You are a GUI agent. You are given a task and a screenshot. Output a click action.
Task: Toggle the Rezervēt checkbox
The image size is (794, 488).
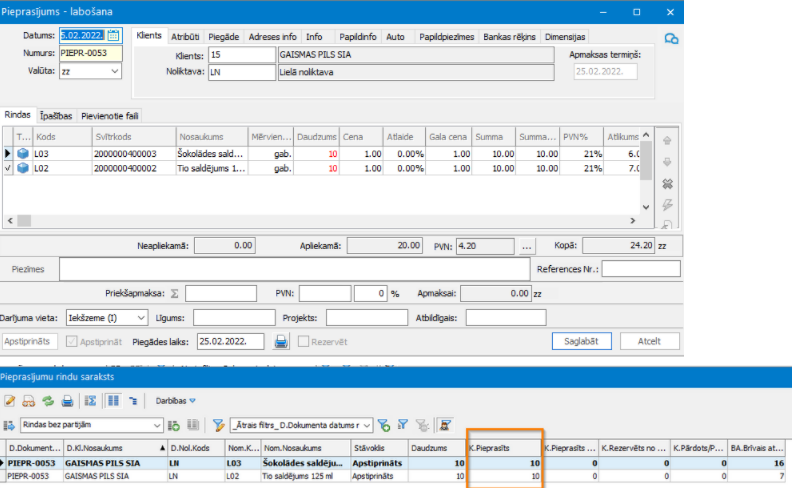pos(303,342)
